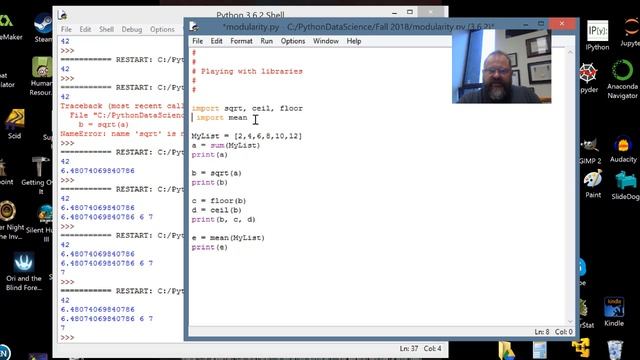Open Debug menu in Python Shell window

click(x=132, y=29)
